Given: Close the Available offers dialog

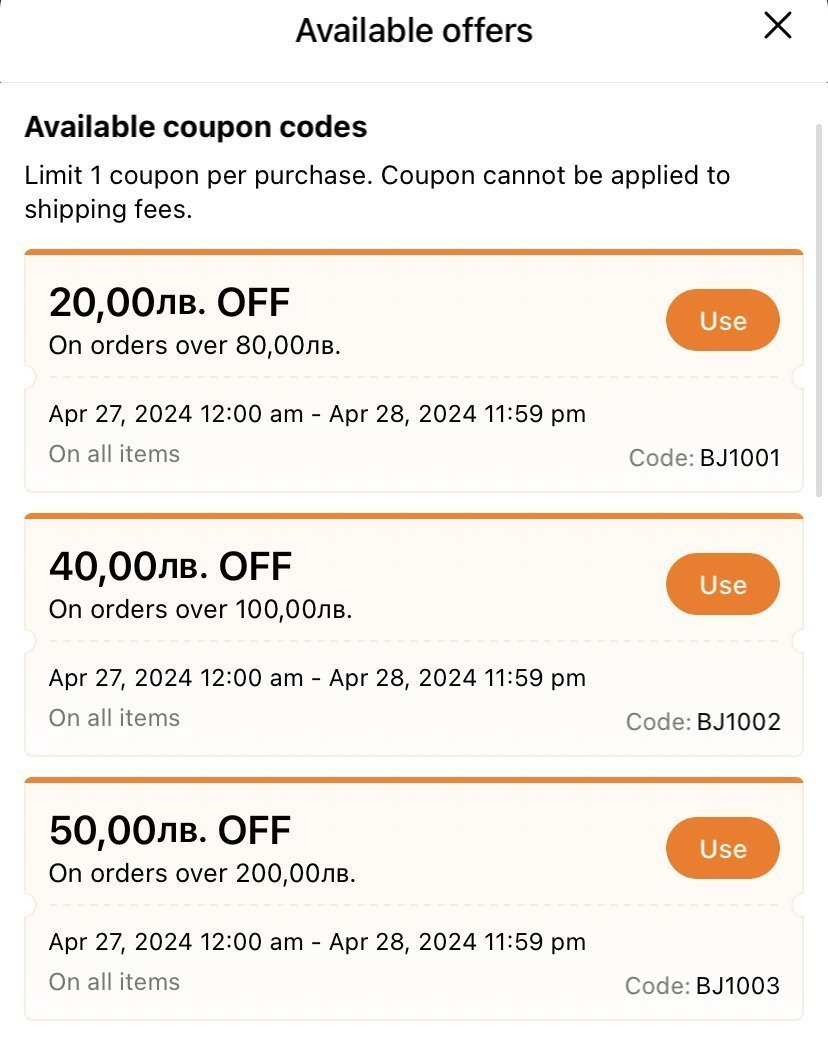Looking at the screenshot, I should (x=777, y=27).
